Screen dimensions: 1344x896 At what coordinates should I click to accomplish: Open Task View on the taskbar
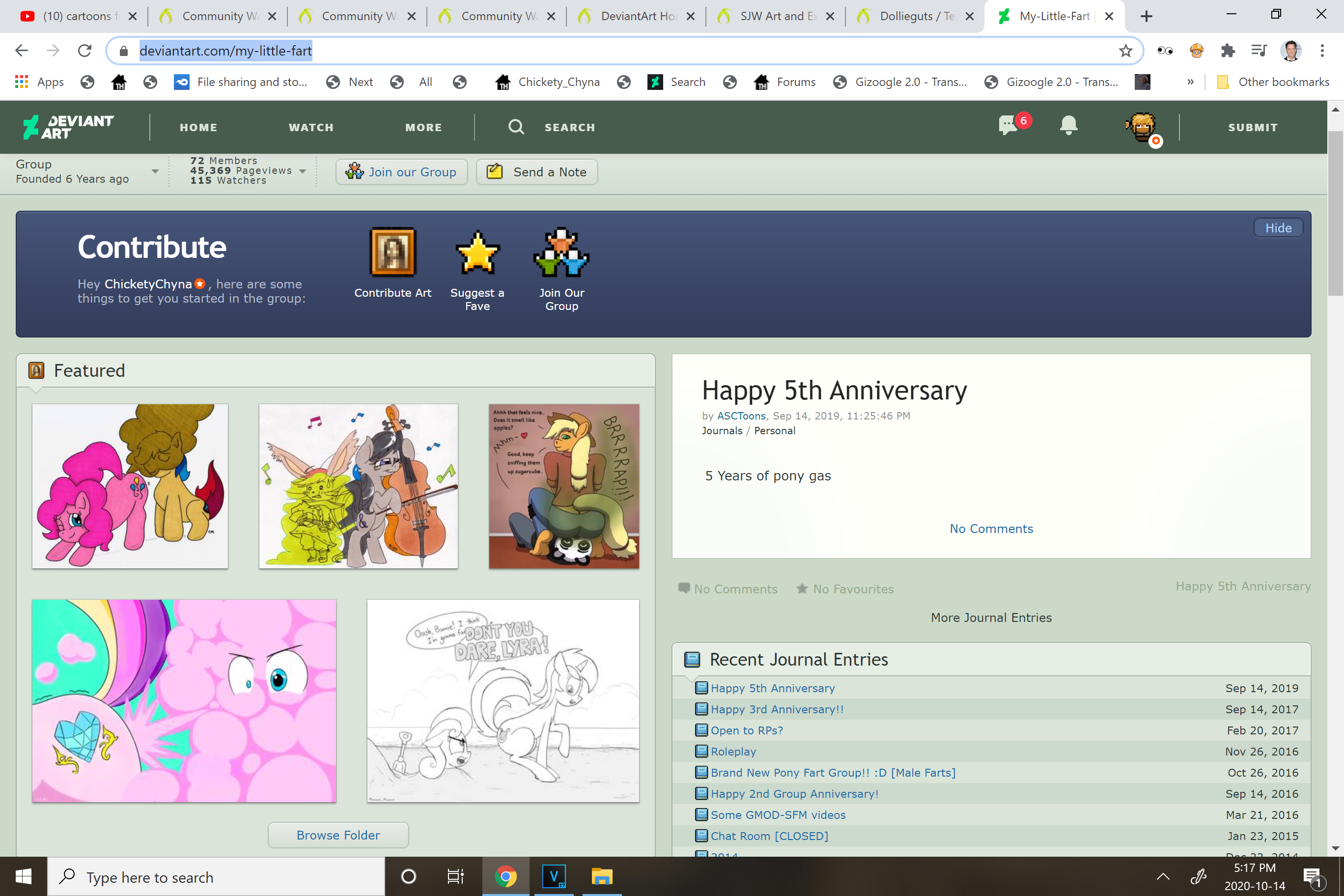pos(455,876)
